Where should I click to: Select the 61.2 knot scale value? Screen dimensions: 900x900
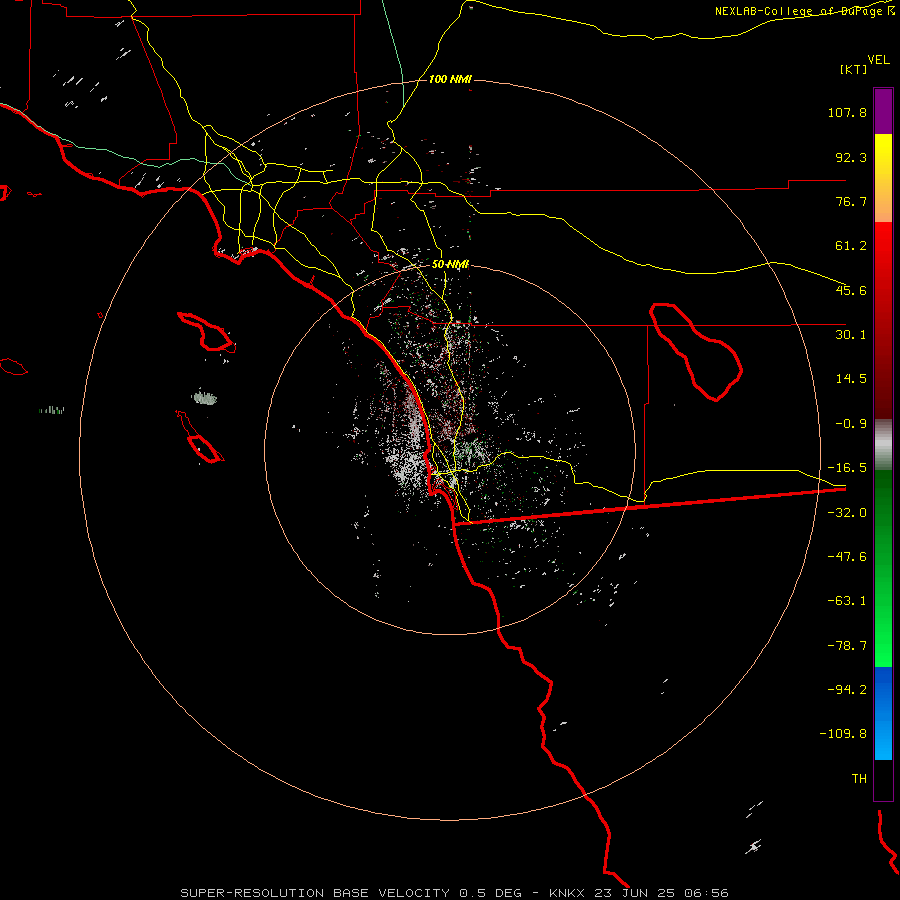tap(851, 246)
